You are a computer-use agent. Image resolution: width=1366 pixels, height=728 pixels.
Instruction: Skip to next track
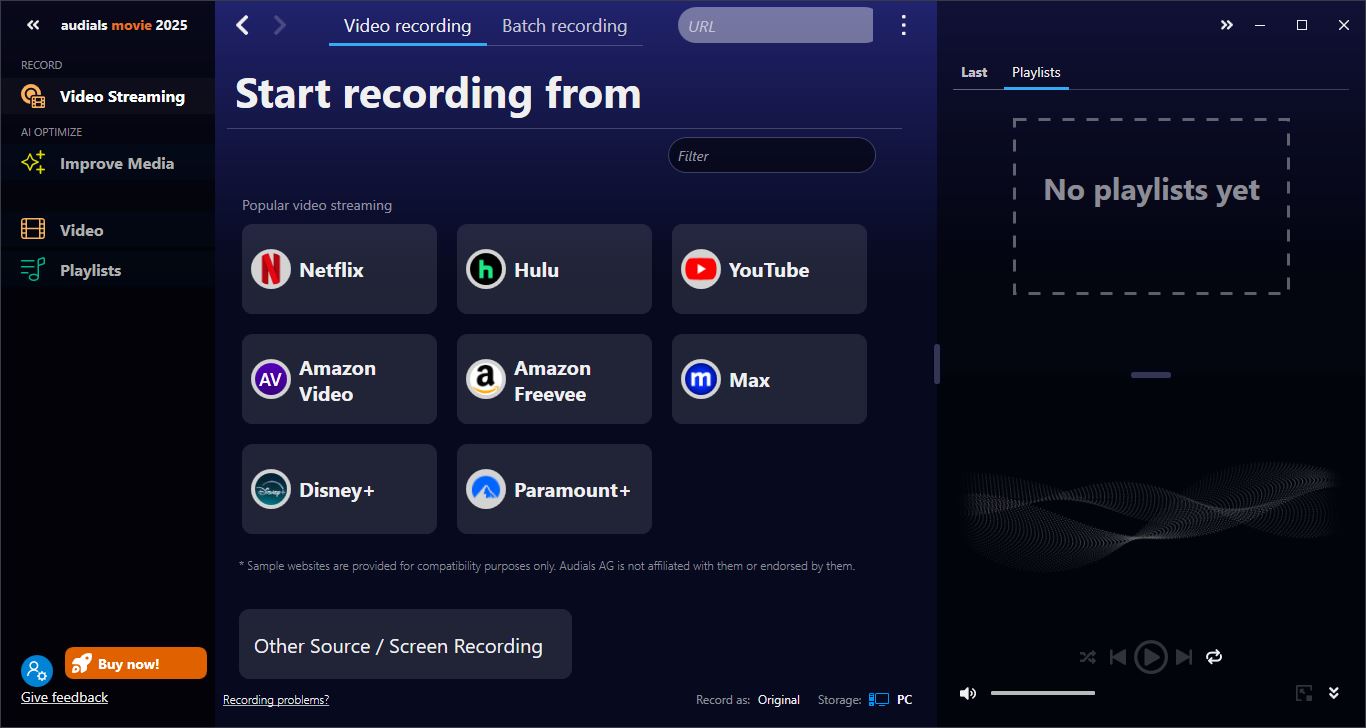1184,657
